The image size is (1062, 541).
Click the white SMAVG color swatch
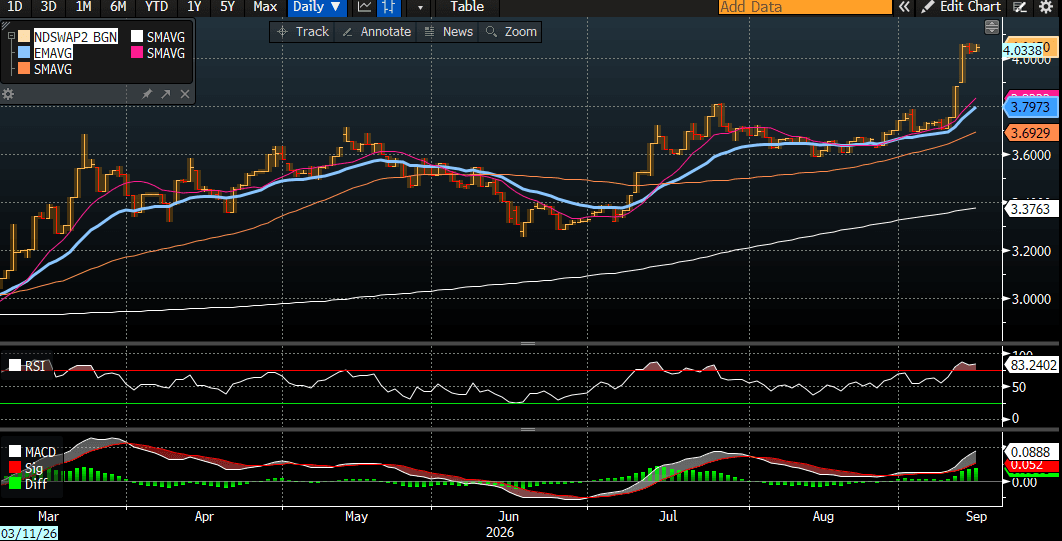pos(136,37)
